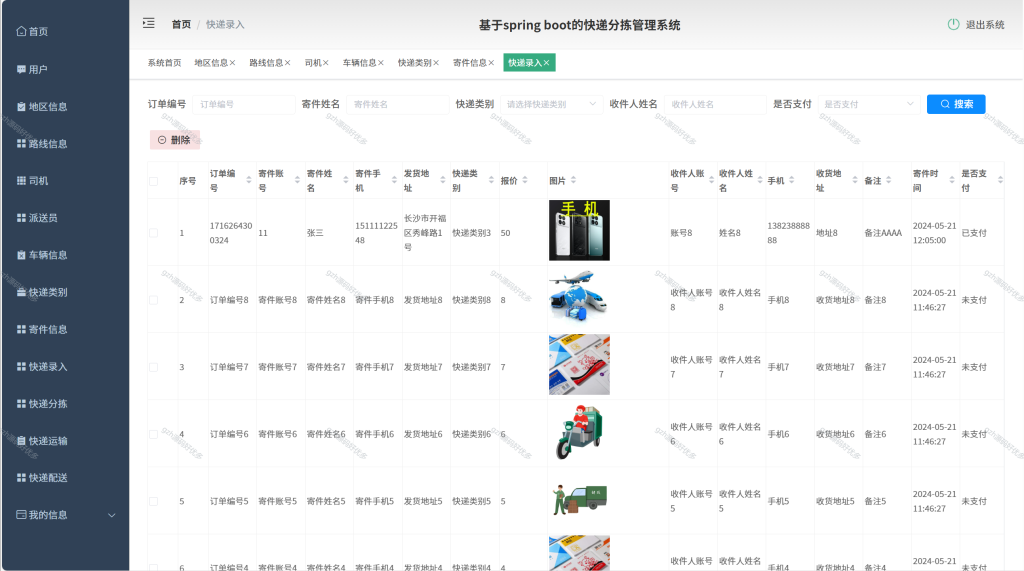The height and width of the screenshot is (571, 1024).
Task: Toggle the sidebar collapse icon
Action: (x=149, y=24)
